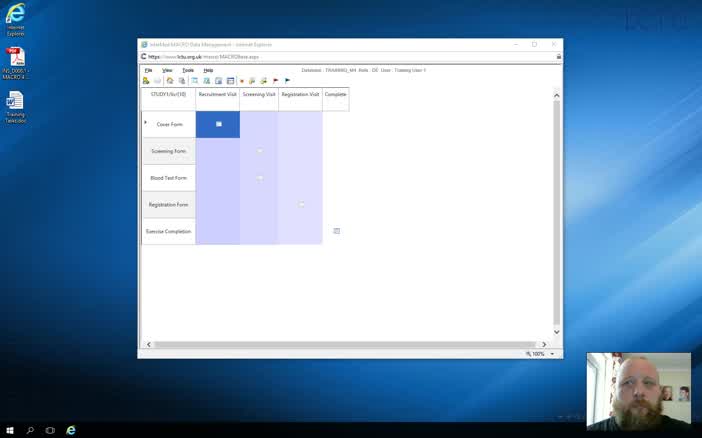This screenshot has width=702, height=438.
Task: Click the vertical scrollbar up arrow
Action: click(556, 95)
